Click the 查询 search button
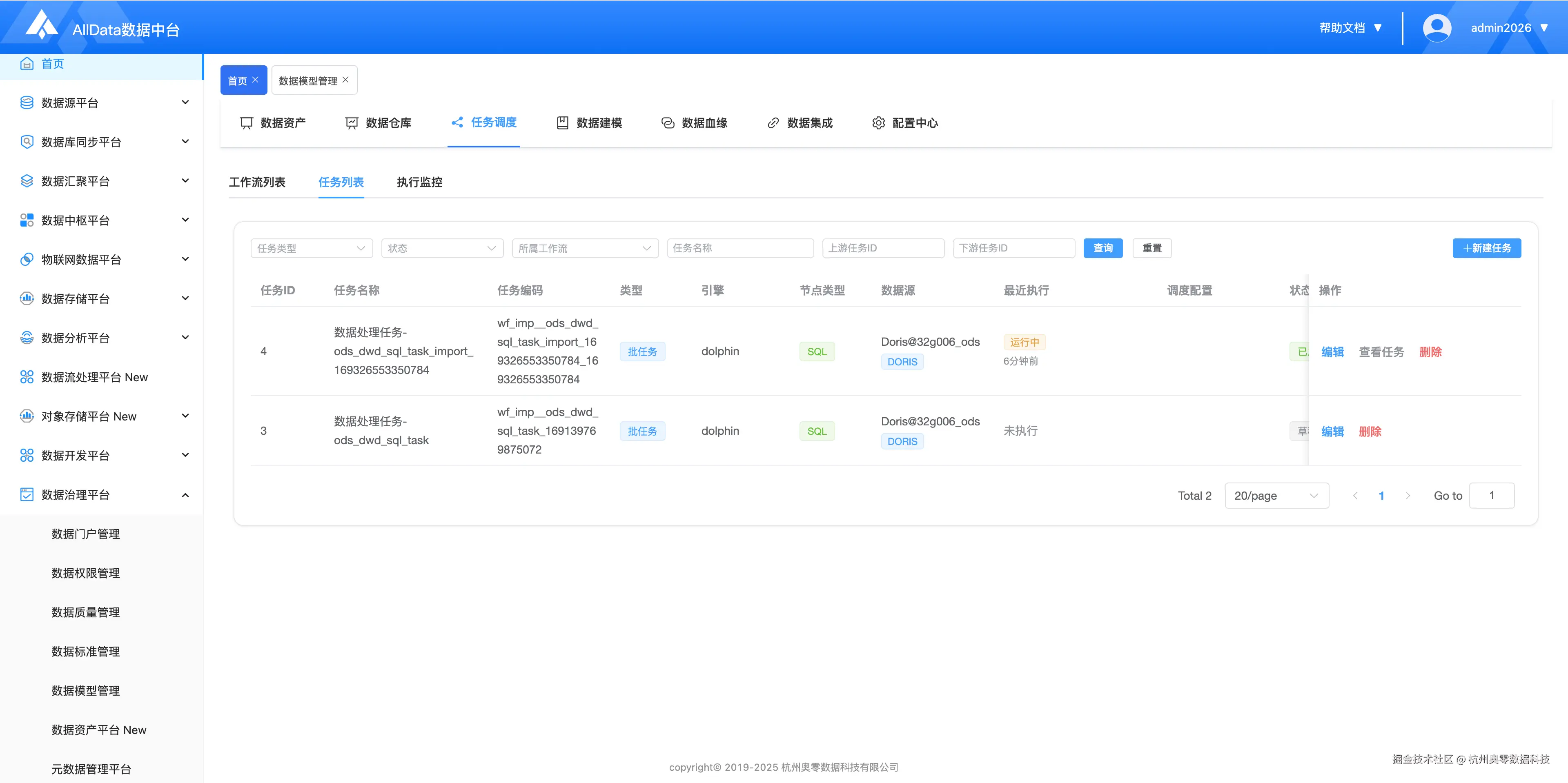 [x=1102, y=248]
